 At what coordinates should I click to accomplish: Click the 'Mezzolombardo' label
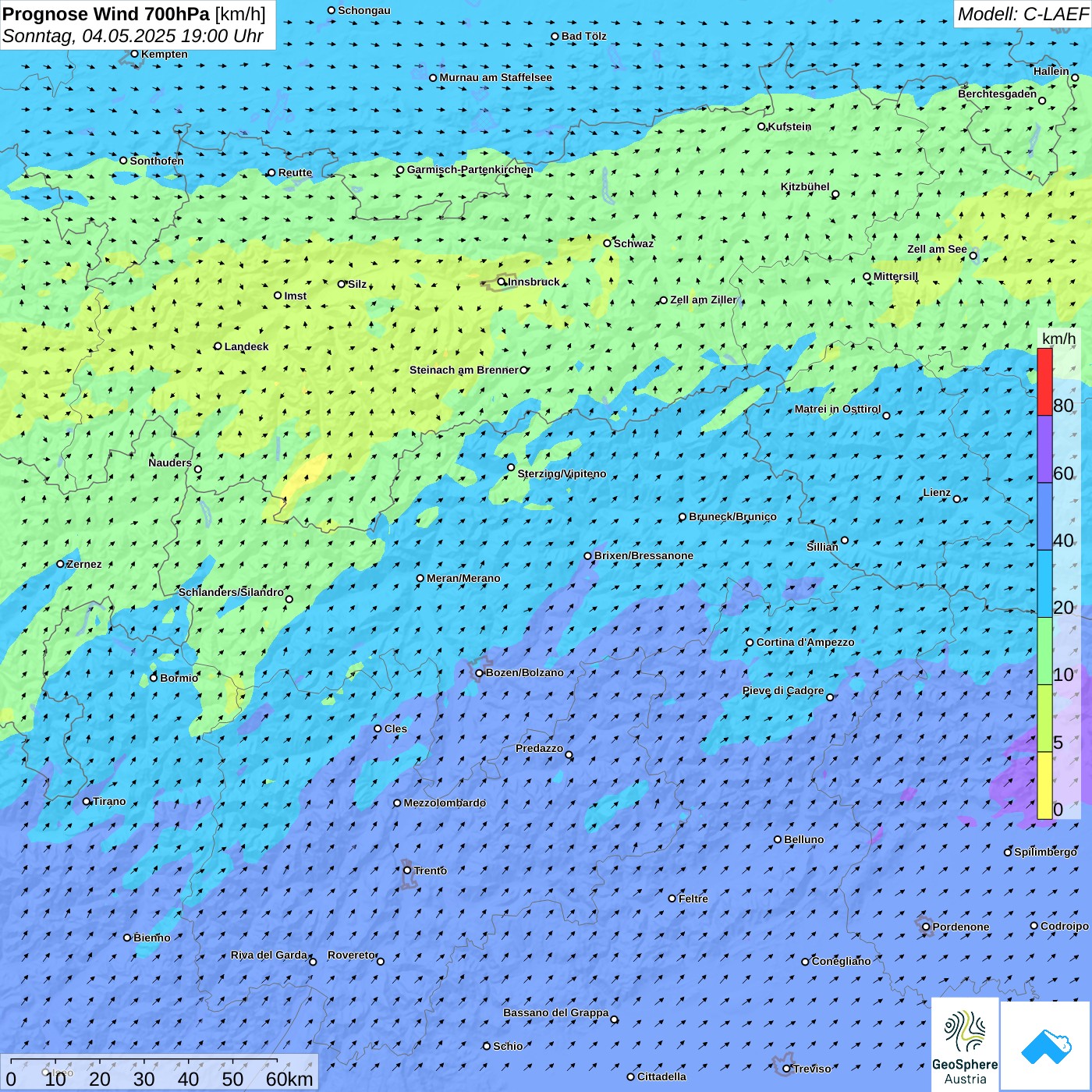[445, 803]
